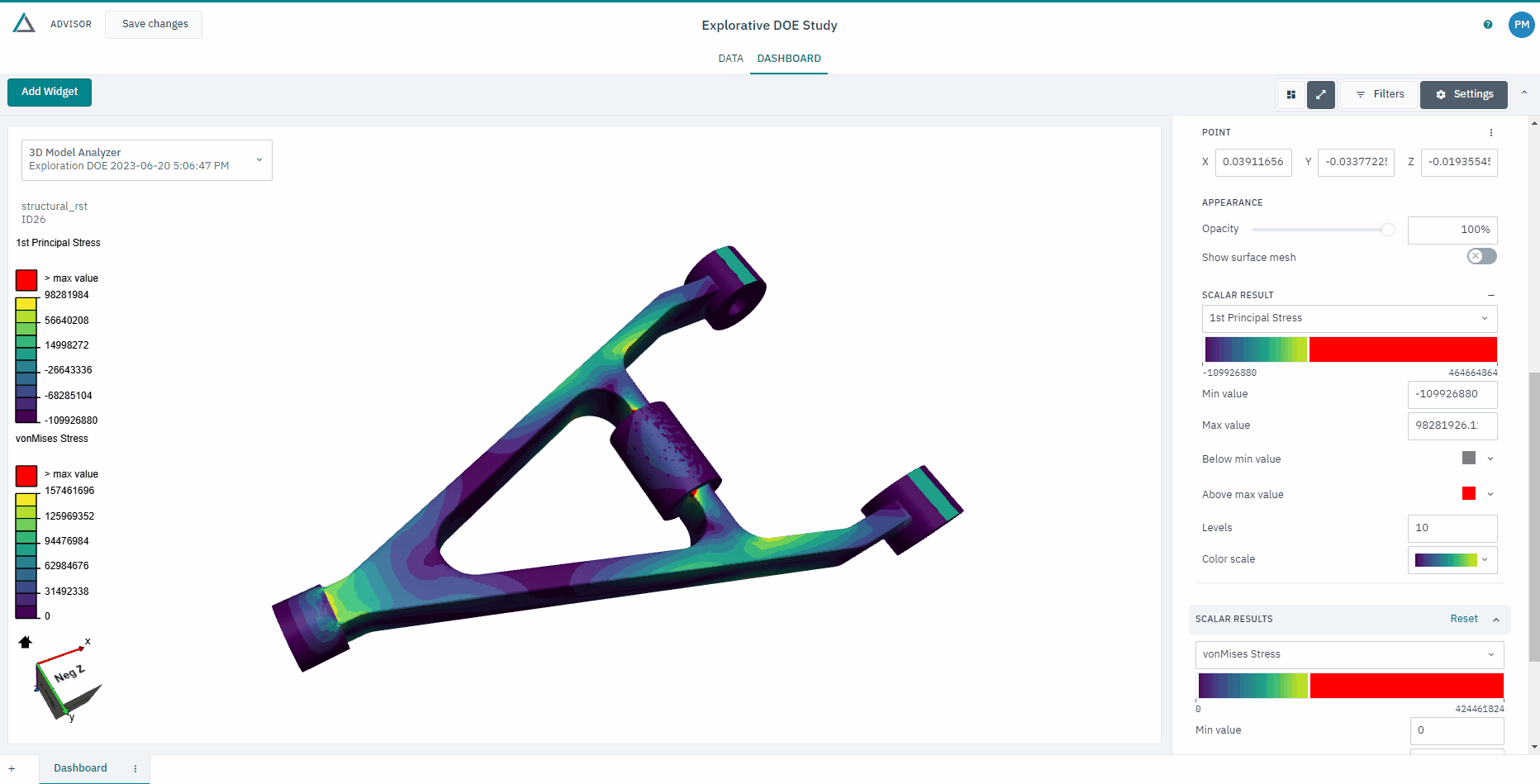Screen dimensions: 1540x784
Task: Click the Add Widget button
Action: tap(50, 92)
